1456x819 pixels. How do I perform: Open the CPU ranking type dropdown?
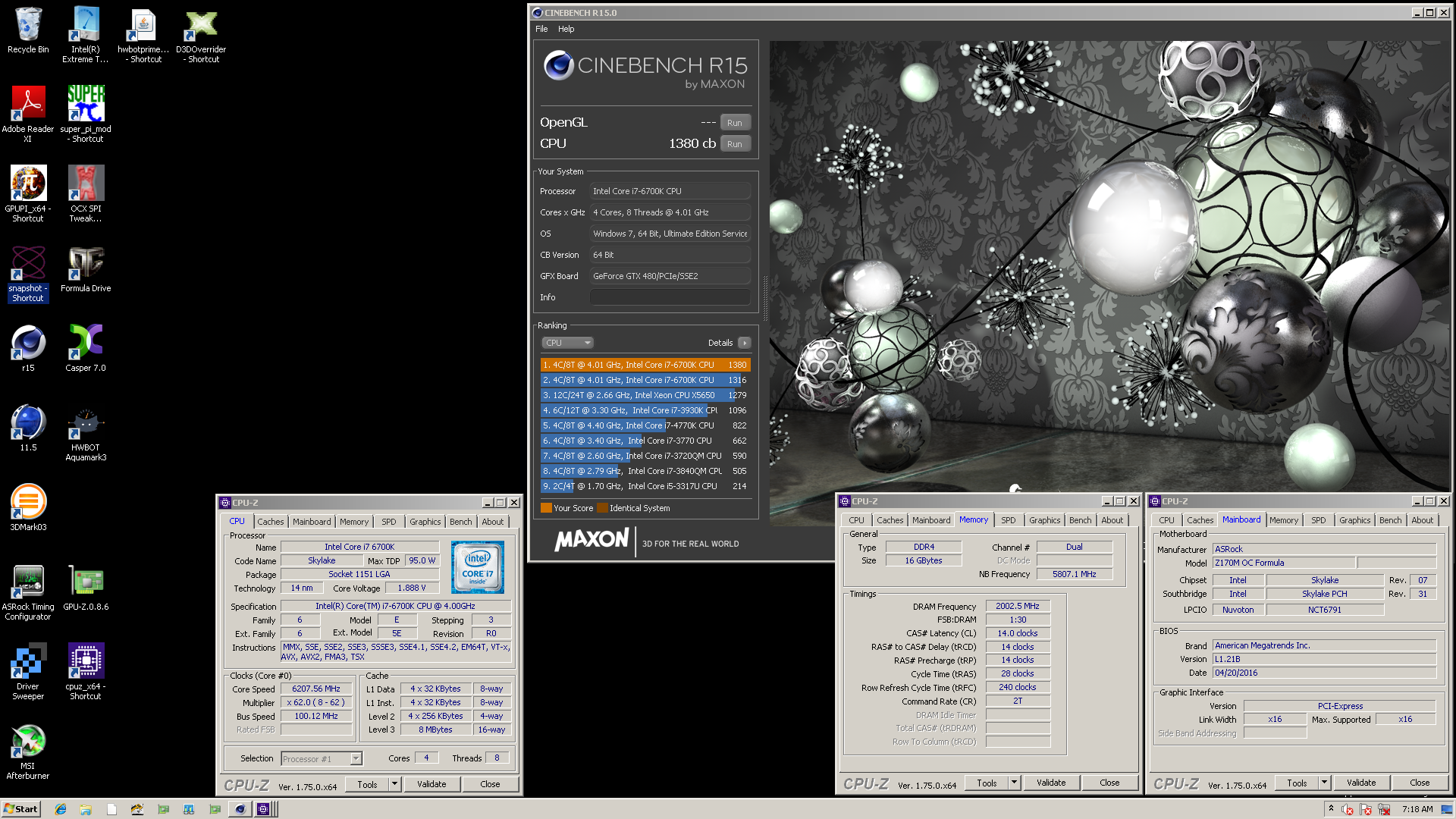pyautogui.click(x=567, y=343)
